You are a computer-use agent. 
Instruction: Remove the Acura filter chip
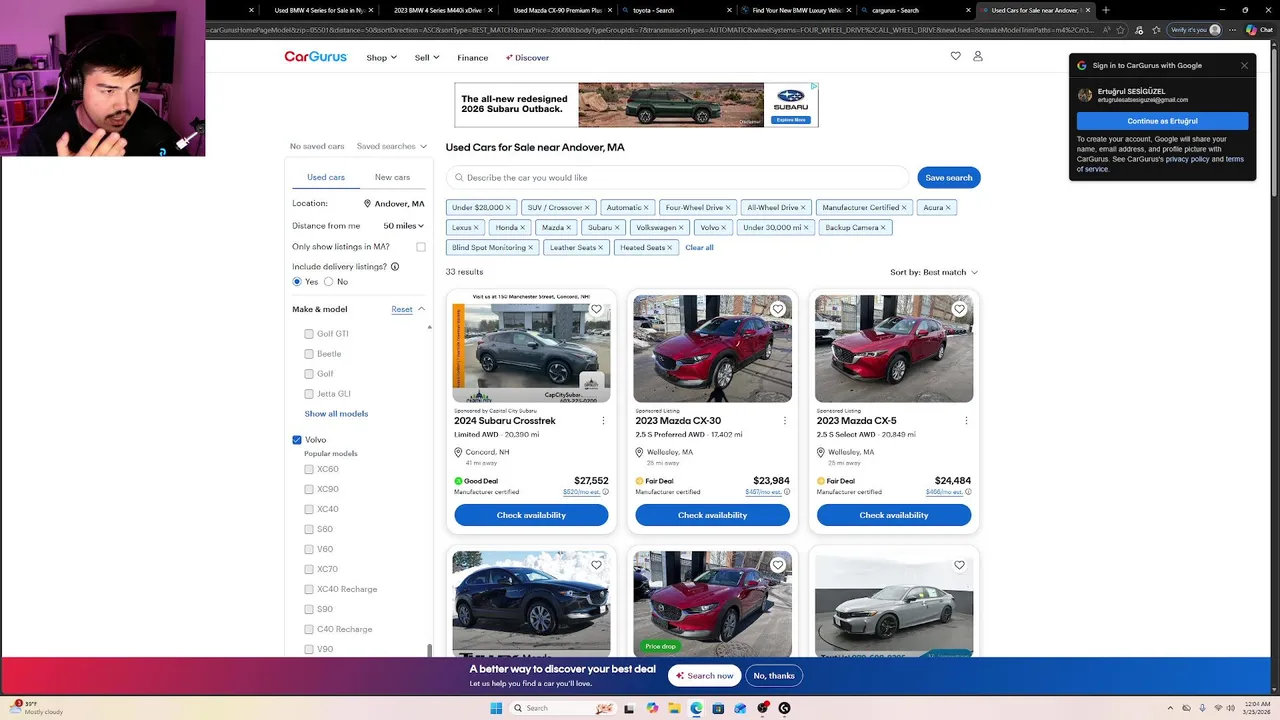[x=948, y=207]
